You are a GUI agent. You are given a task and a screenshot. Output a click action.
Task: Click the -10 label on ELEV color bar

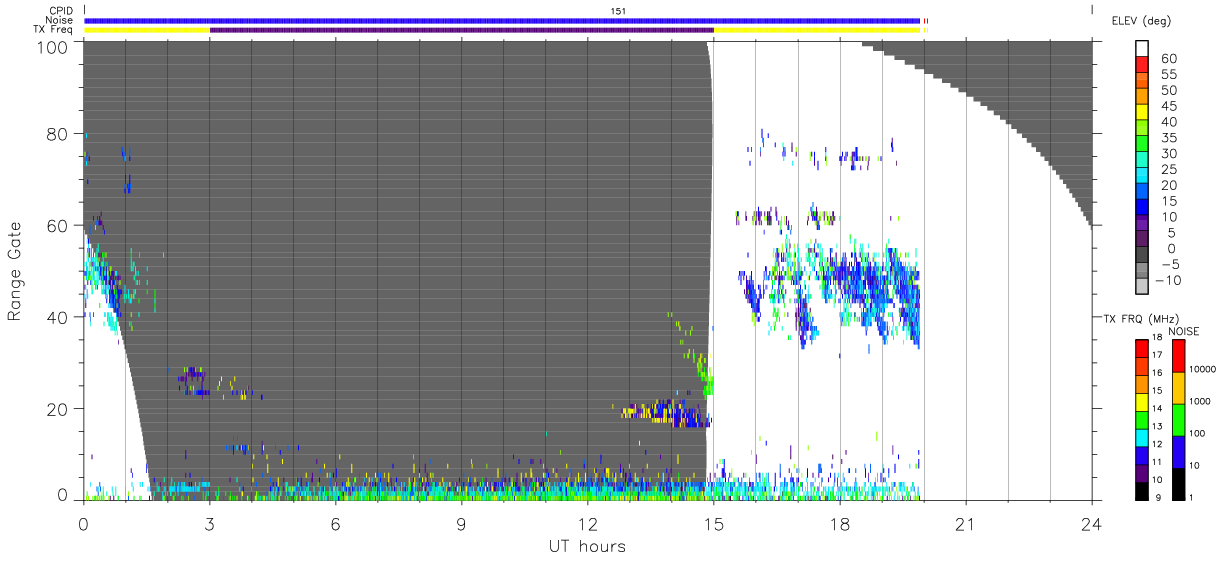coord(1166,281)
